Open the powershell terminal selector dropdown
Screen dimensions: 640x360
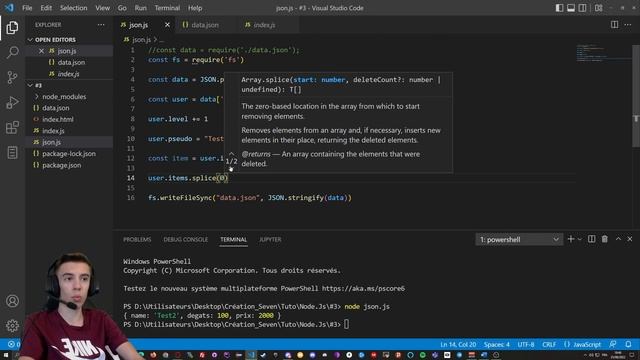click(x=519, y=240)
